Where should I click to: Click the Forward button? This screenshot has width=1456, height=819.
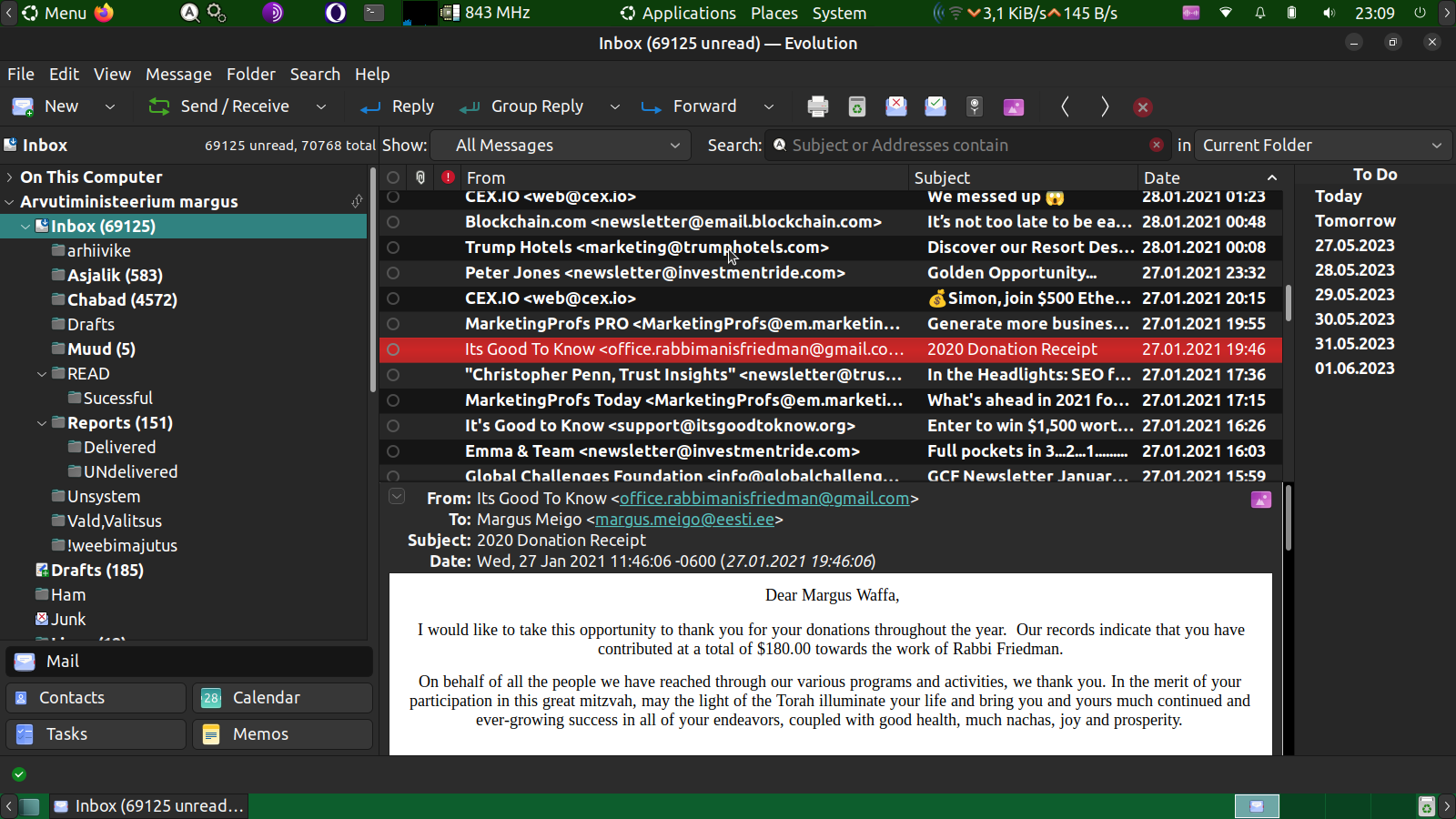point(690,106)
